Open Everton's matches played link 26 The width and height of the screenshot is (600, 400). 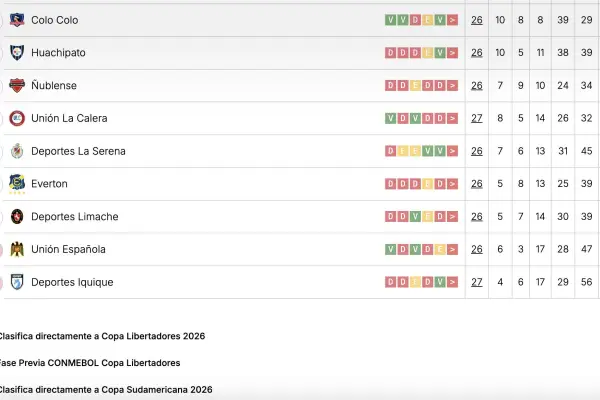[x=477, y=184]
